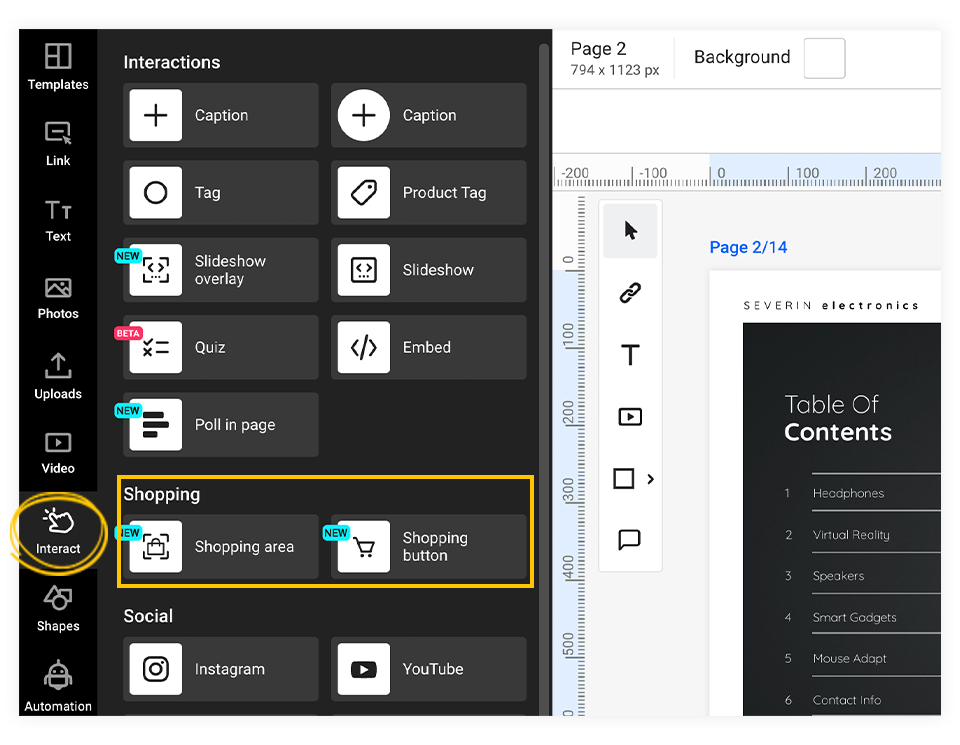The height and width of the screenshot is (745, 960).
Task: Click the YouTube interaction icon
Action: 363,669
